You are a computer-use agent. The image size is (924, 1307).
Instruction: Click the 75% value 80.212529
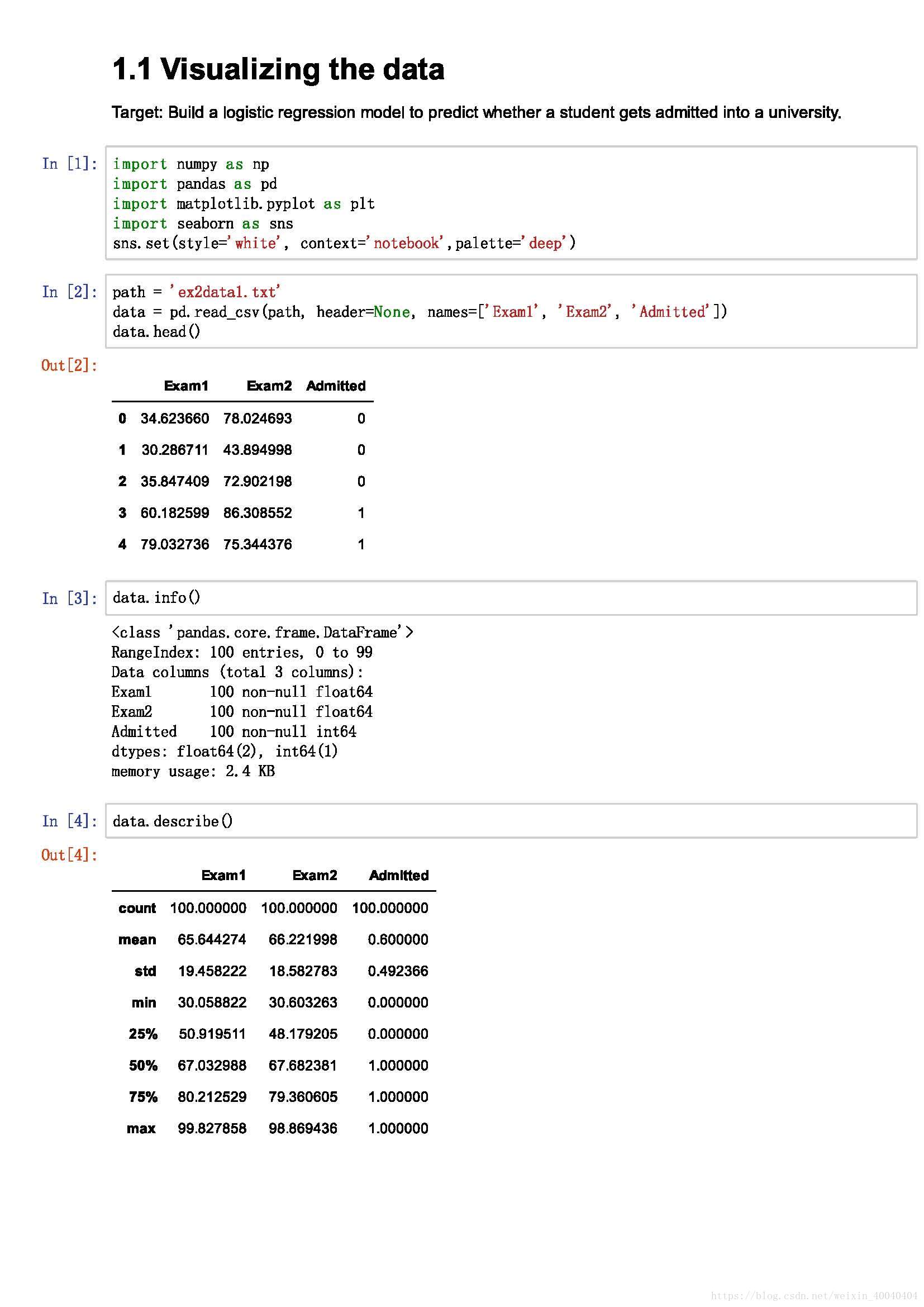tap(212, 1097)
